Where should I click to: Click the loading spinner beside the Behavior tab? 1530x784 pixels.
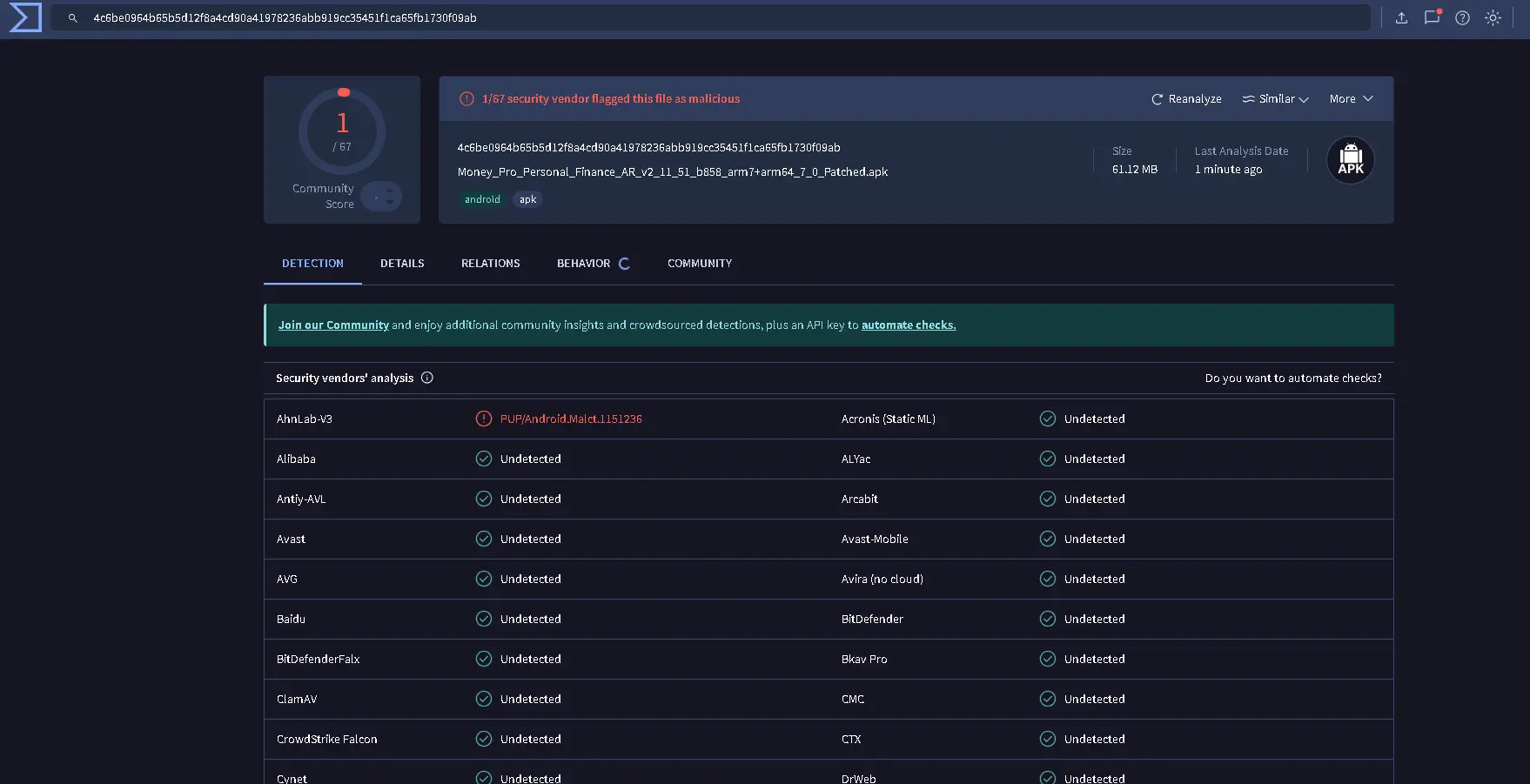[624, 264]
